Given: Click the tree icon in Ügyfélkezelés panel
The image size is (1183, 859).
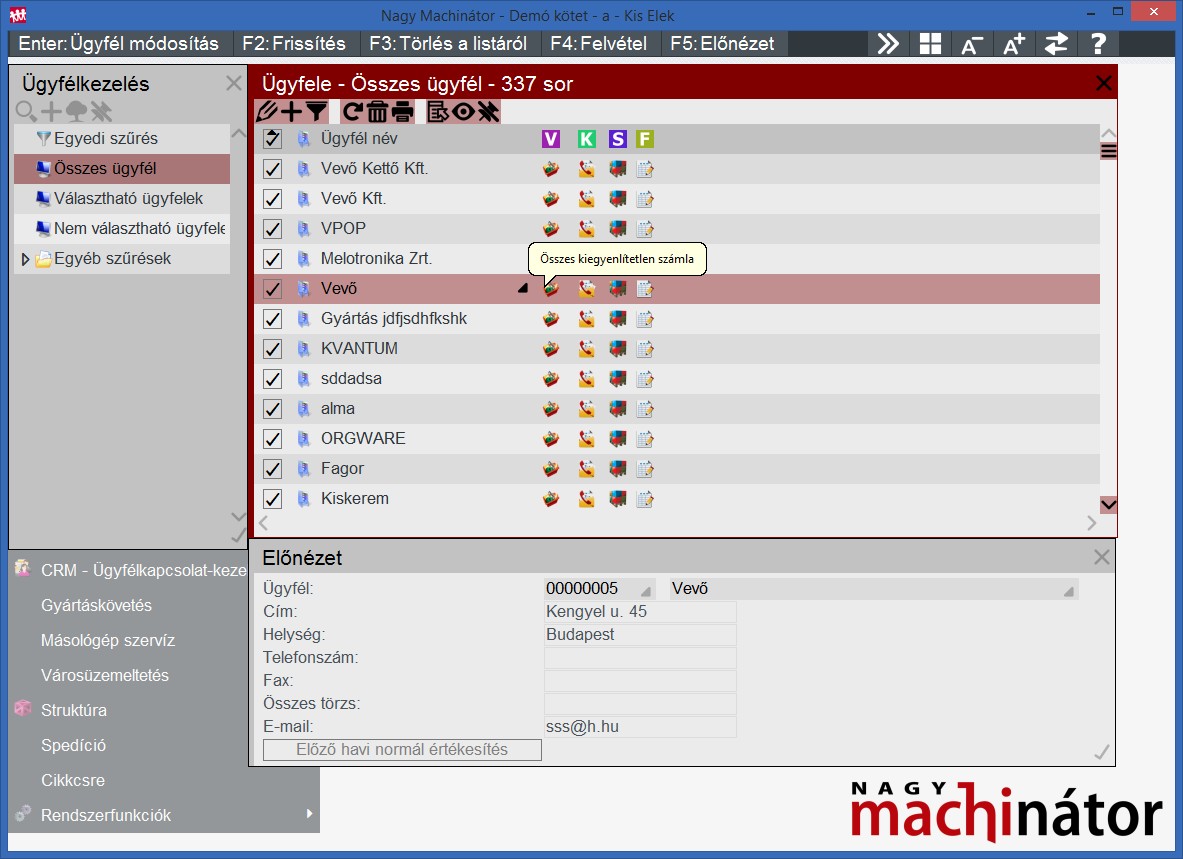Looking at the screenshot, I should [76, 112].
